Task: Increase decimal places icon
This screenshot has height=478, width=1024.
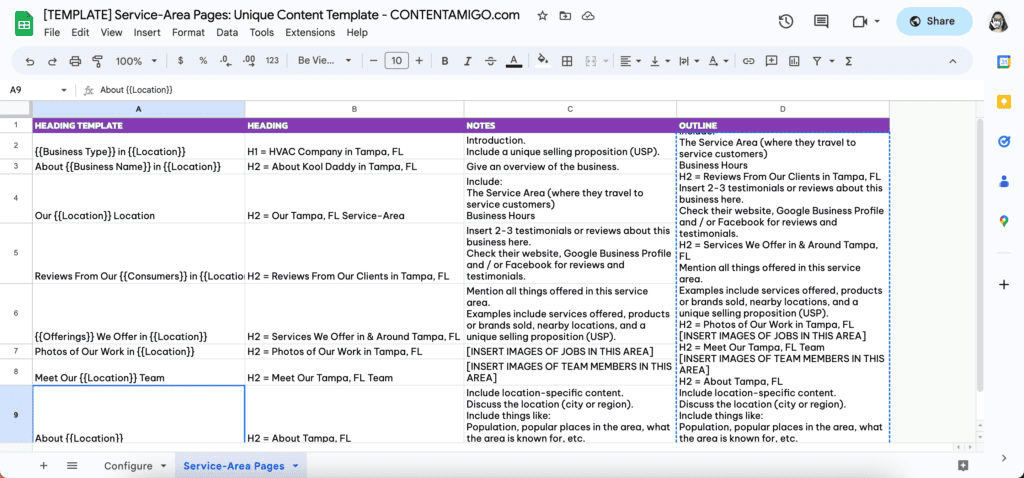Action: pos(249,61)
